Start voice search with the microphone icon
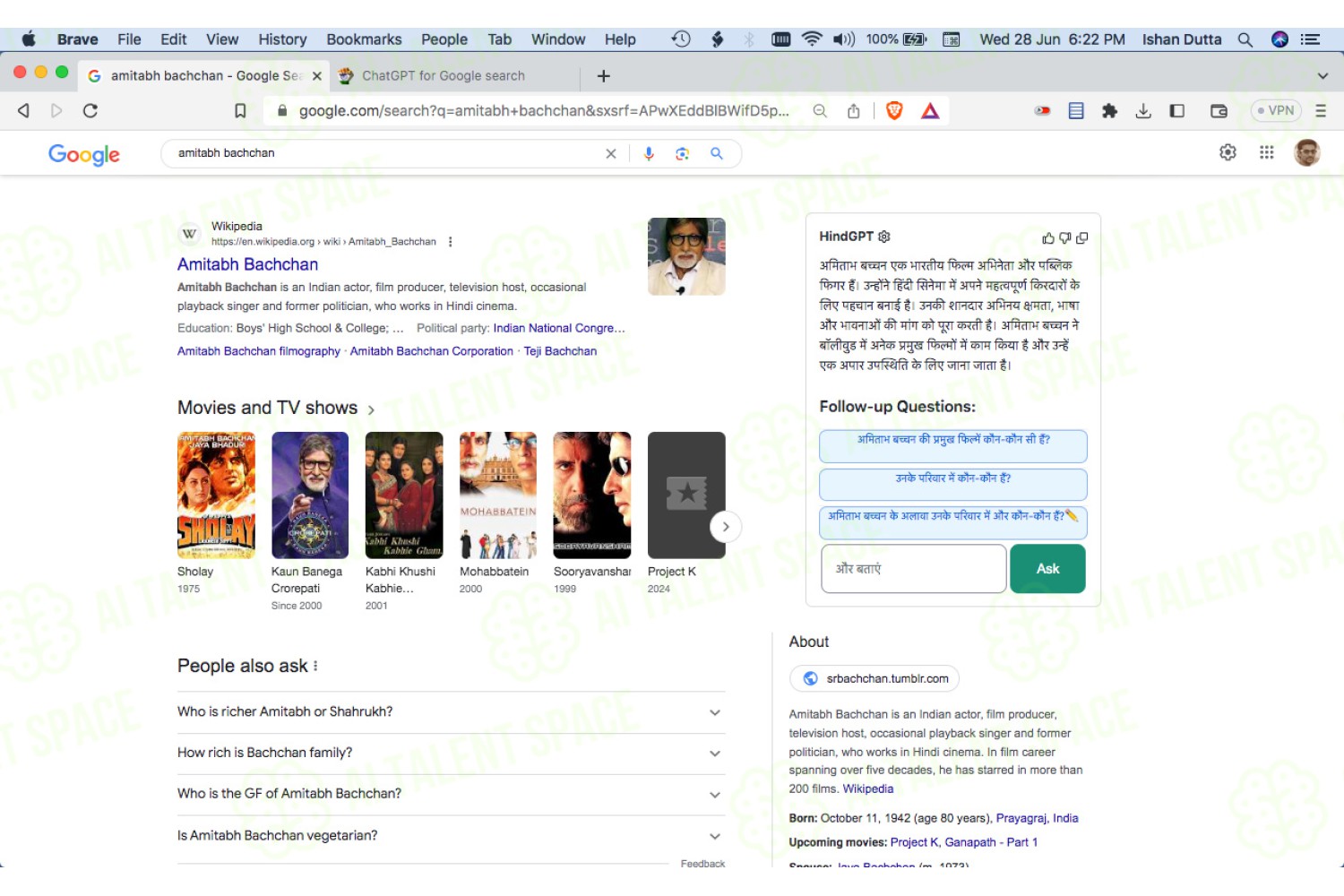 click(x=649, y=154)
